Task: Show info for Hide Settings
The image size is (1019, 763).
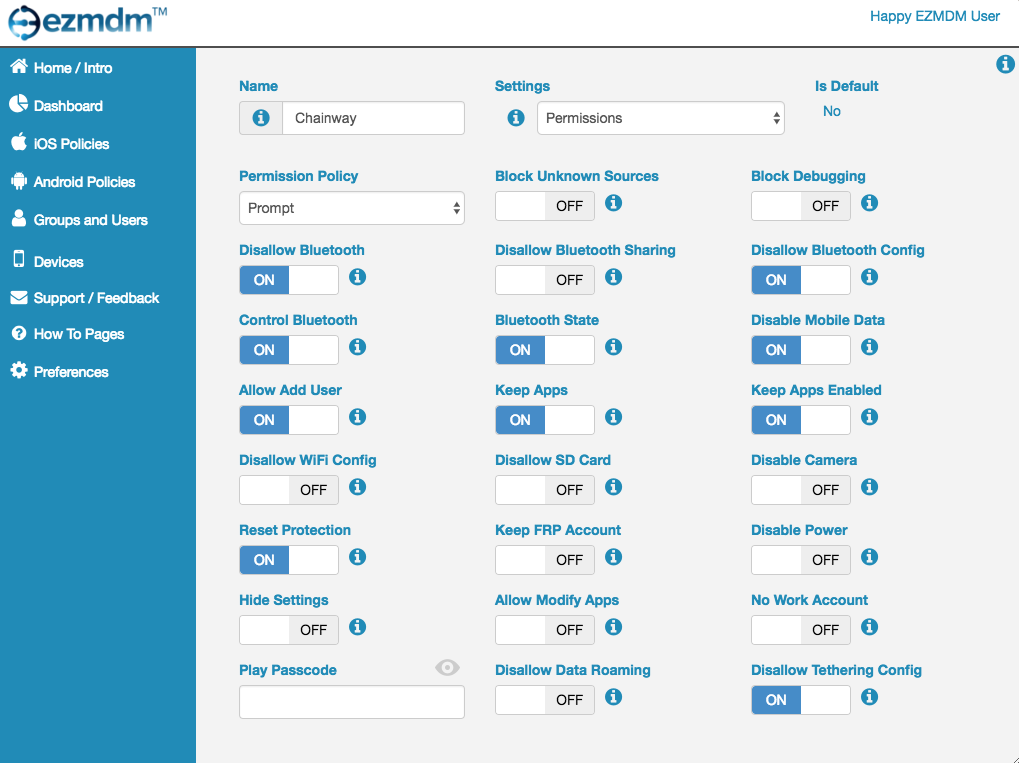Action: pos(357,627)
